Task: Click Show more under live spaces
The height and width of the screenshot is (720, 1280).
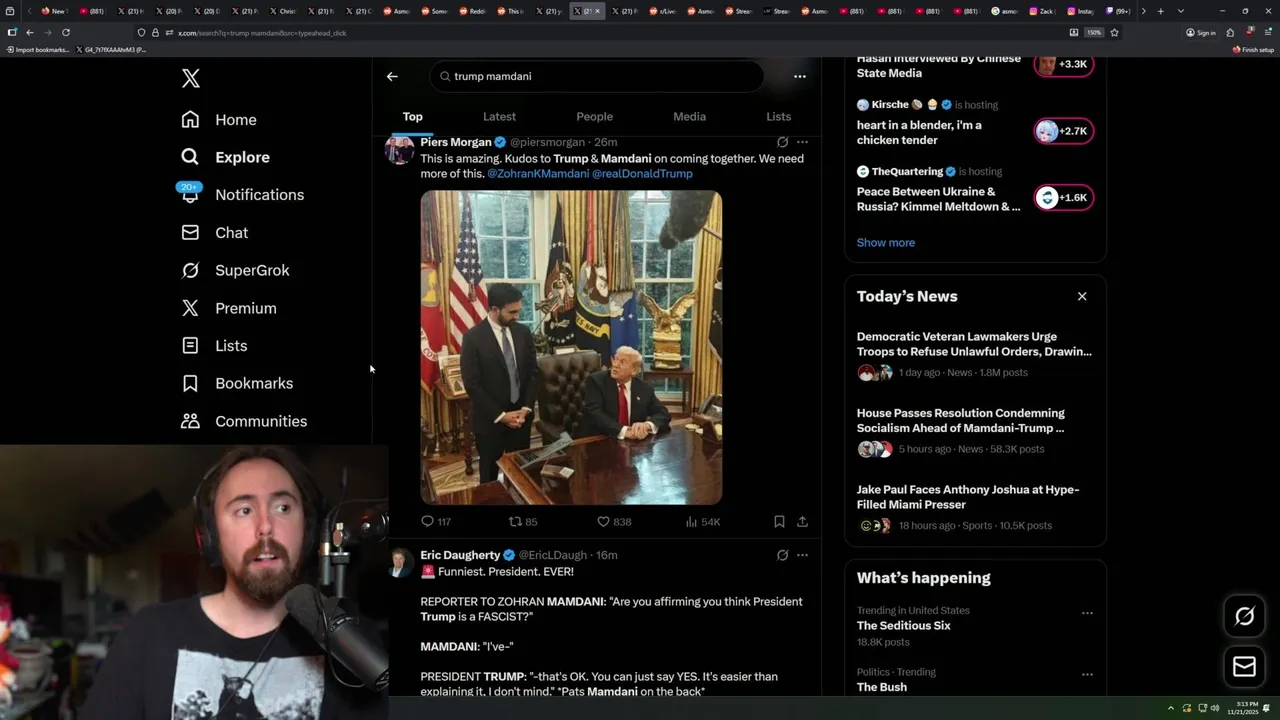Action: point(885,243)
